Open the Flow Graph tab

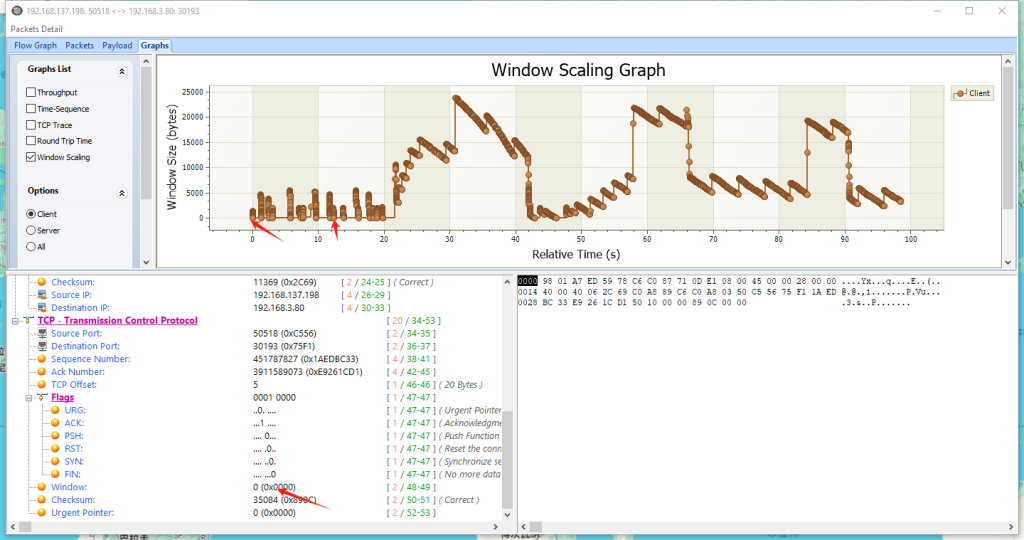point(35,46)
